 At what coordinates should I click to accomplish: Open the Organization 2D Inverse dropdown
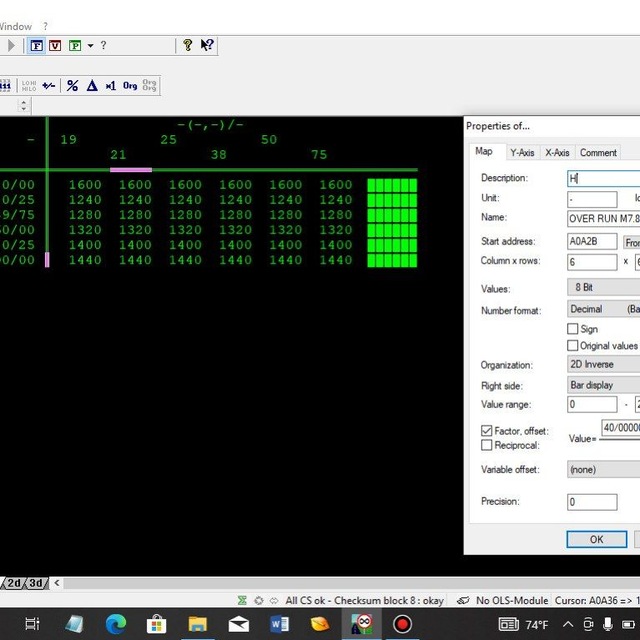pyautogui.click(x=603, y=364)
